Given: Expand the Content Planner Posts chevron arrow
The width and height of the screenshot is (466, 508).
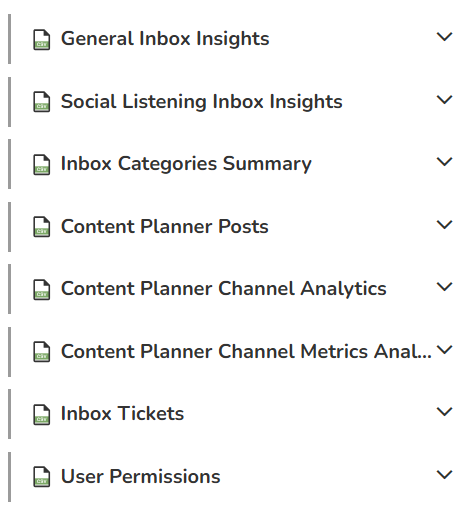Looking at the screenshot, I should (x=444, y=224).
